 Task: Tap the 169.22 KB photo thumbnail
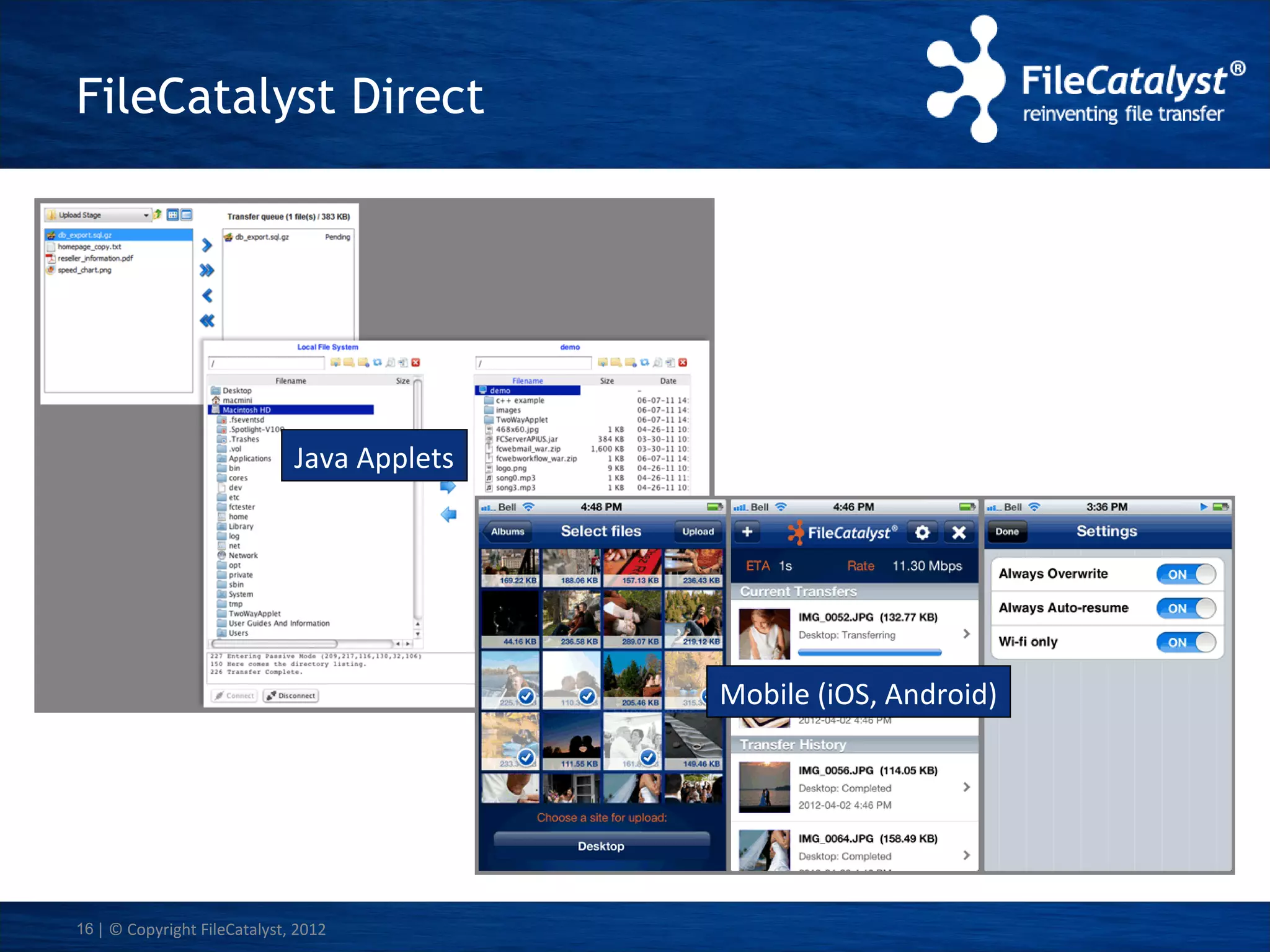(x=510, y=568)
